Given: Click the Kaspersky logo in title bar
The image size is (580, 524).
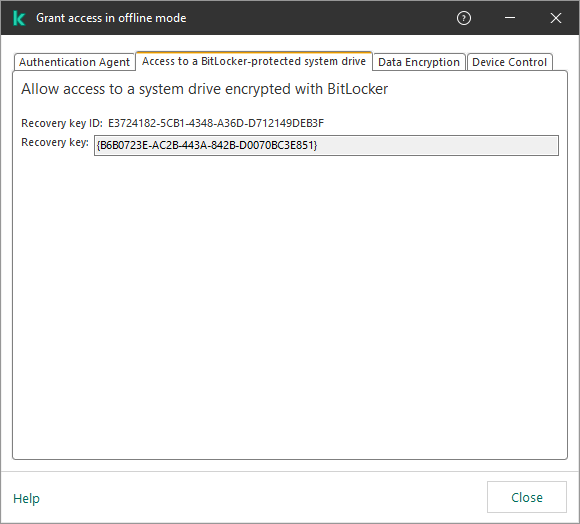Looking at the screenshot, I should tap(19, 18).
